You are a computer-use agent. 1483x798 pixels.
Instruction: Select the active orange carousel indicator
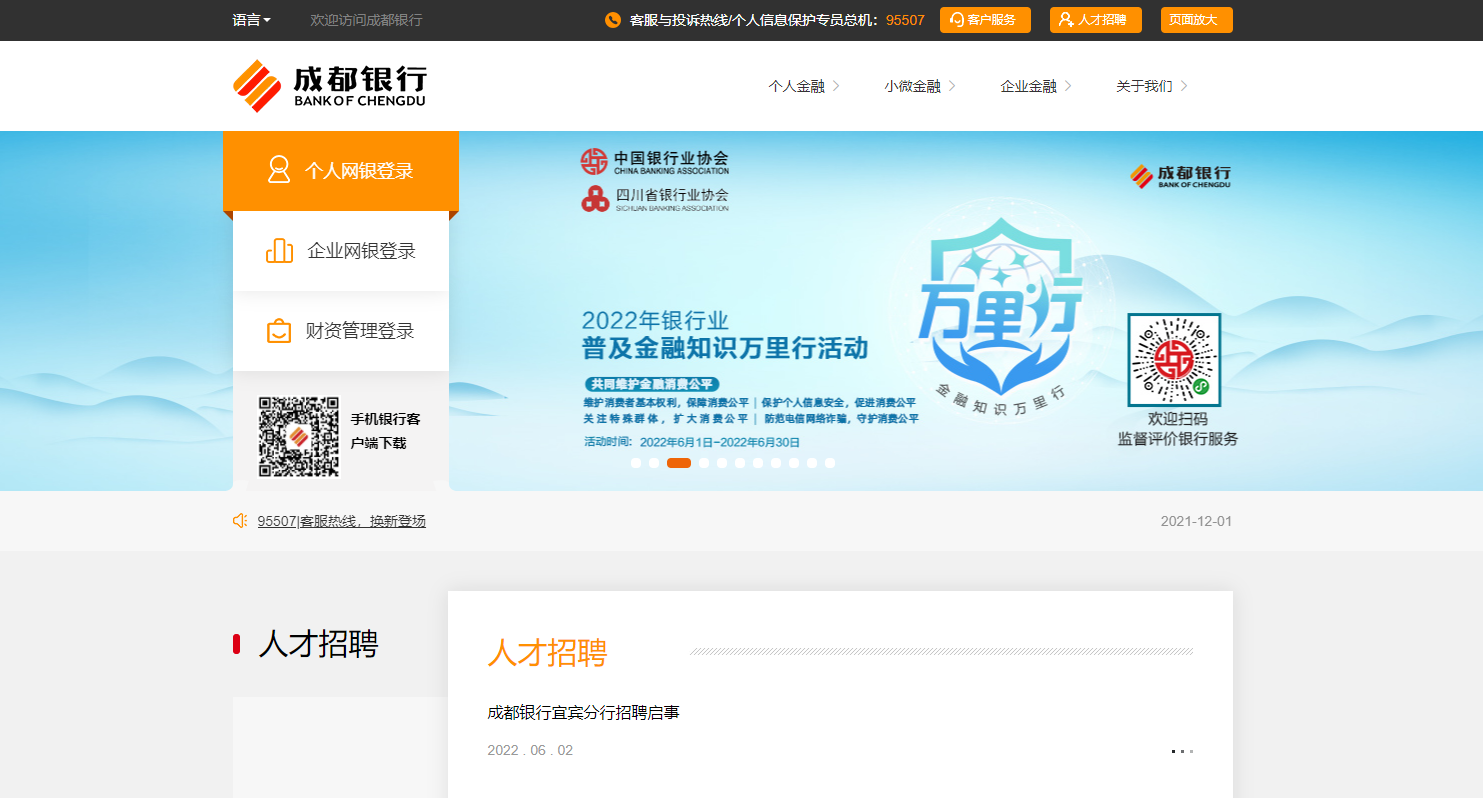tap(679, 463)
